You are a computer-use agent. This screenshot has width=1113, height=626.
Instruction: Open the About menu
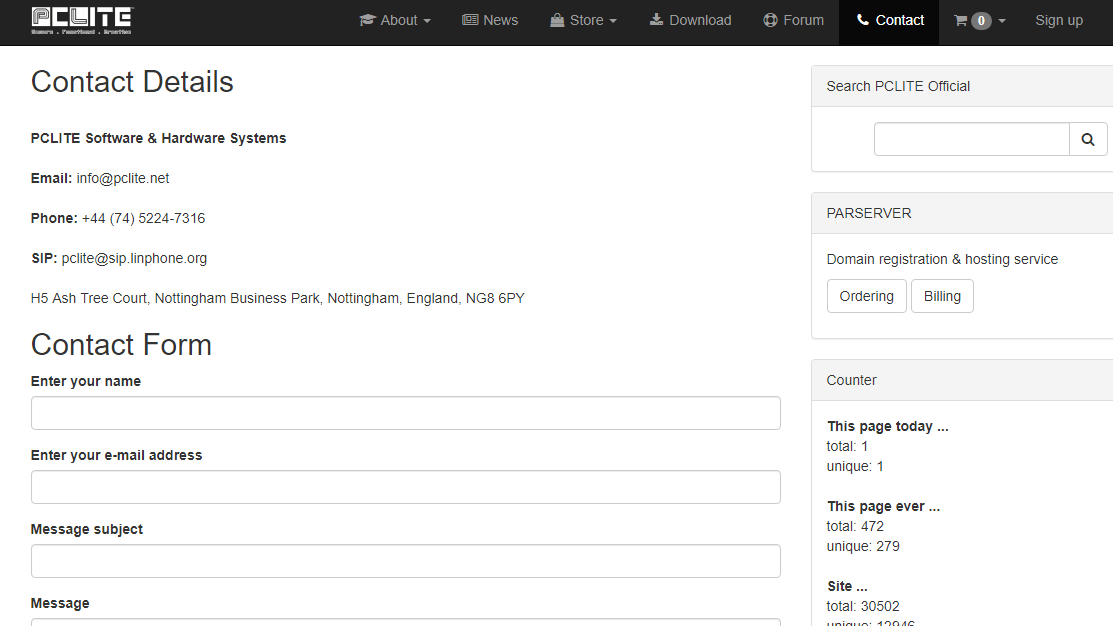395,21
